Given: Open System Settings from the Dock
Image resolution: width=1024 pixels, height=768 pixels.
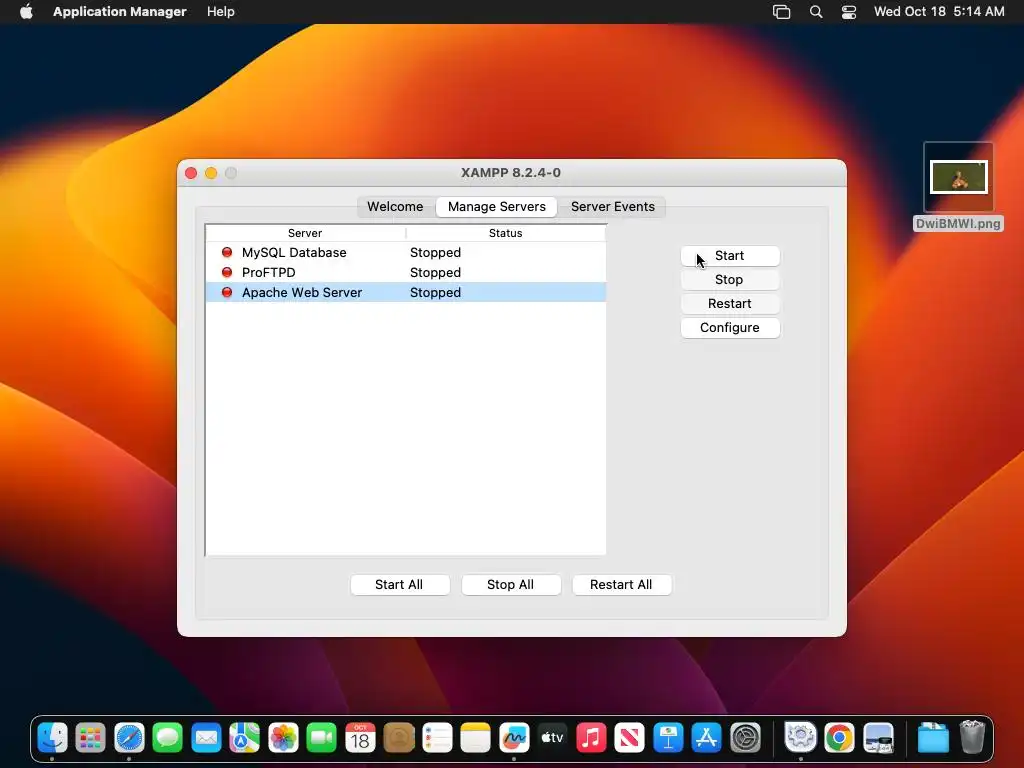Looking at the screenshot, I should pos(745,738).
